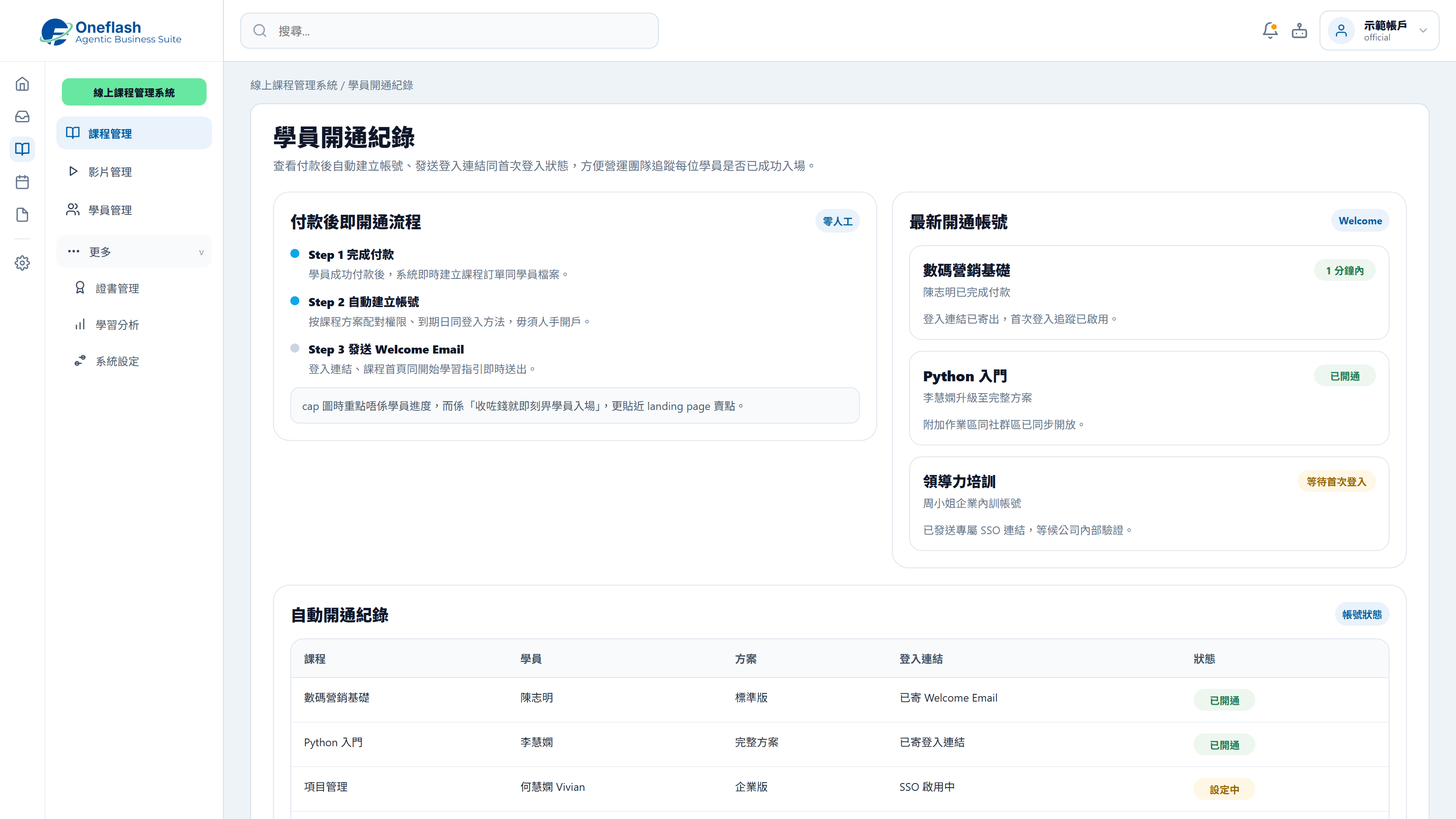Screen dimensions: 1456x819
Task: Click the 線上課程管理系統 breadcrumb link
Action: pos(294,86)
